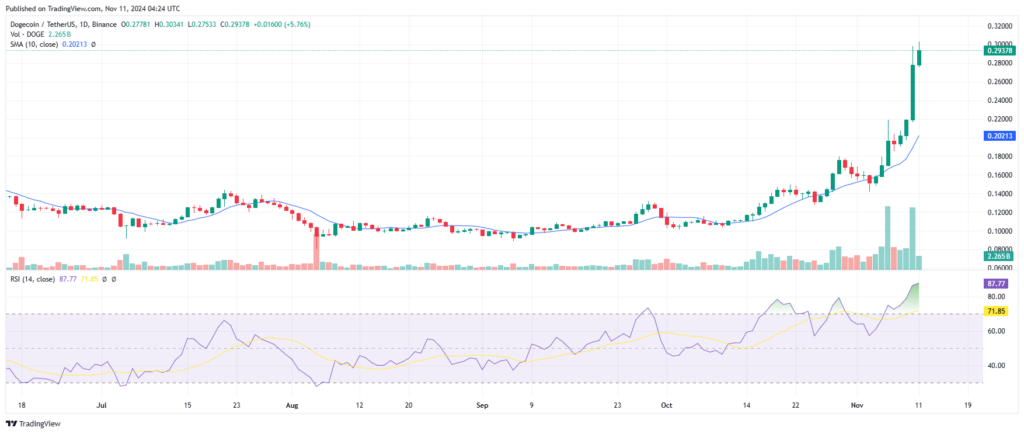The width and height of the screenshot is (1024, 434).
Task: Click the null symbol beside the RSI legend
Action: (x=112, y=279)
